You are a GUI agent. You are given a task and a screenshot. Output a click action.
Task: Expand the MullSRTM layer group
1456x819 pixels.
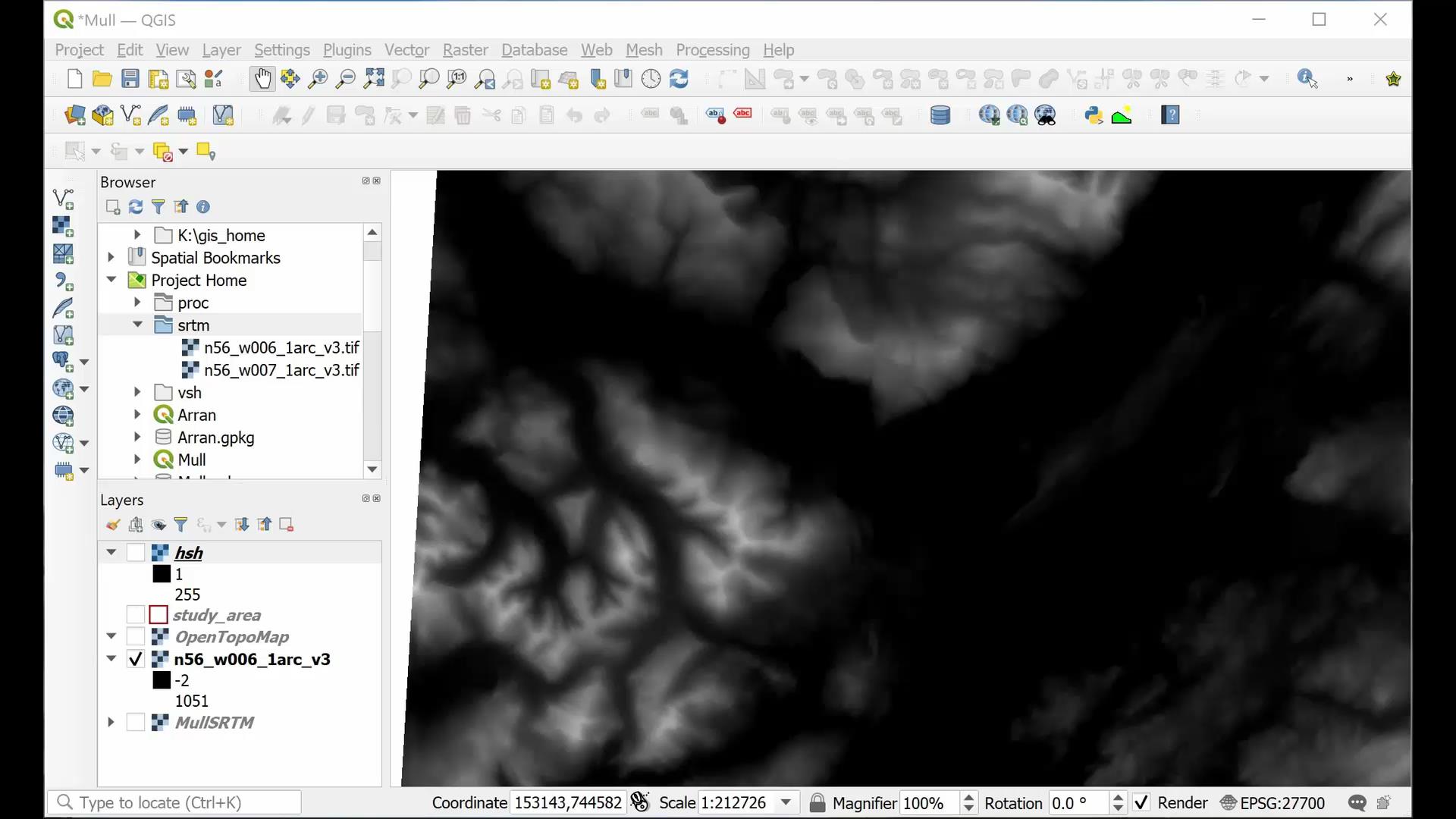tap(110, 722)
